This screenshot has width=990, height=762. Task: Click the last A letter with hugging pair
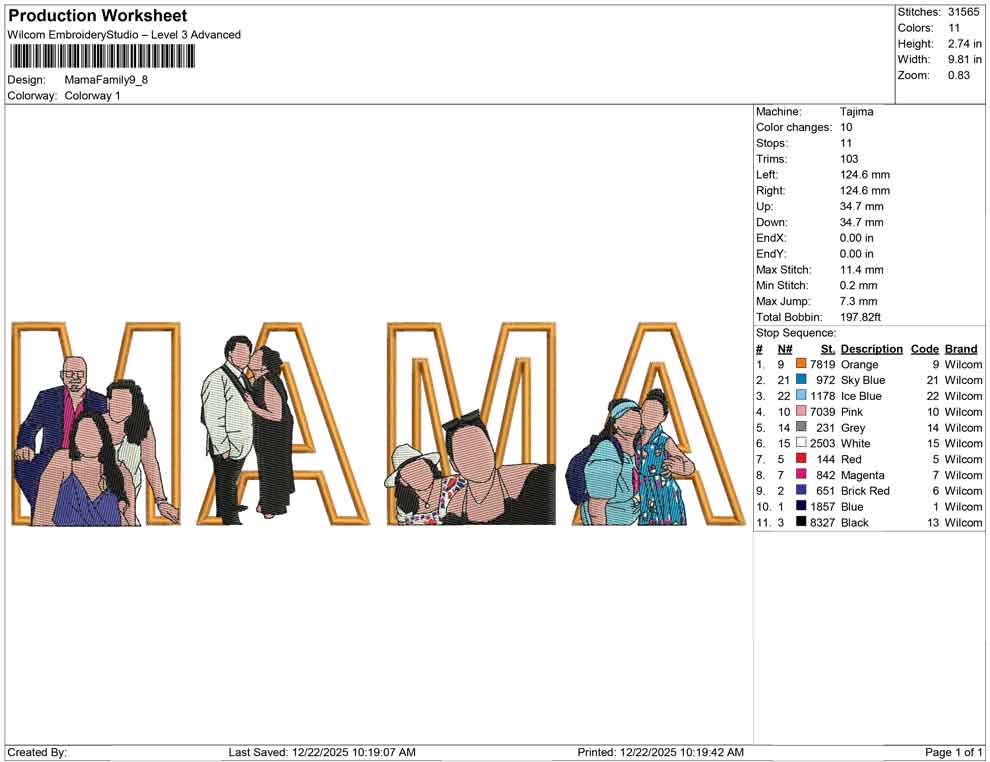[657, 424]
